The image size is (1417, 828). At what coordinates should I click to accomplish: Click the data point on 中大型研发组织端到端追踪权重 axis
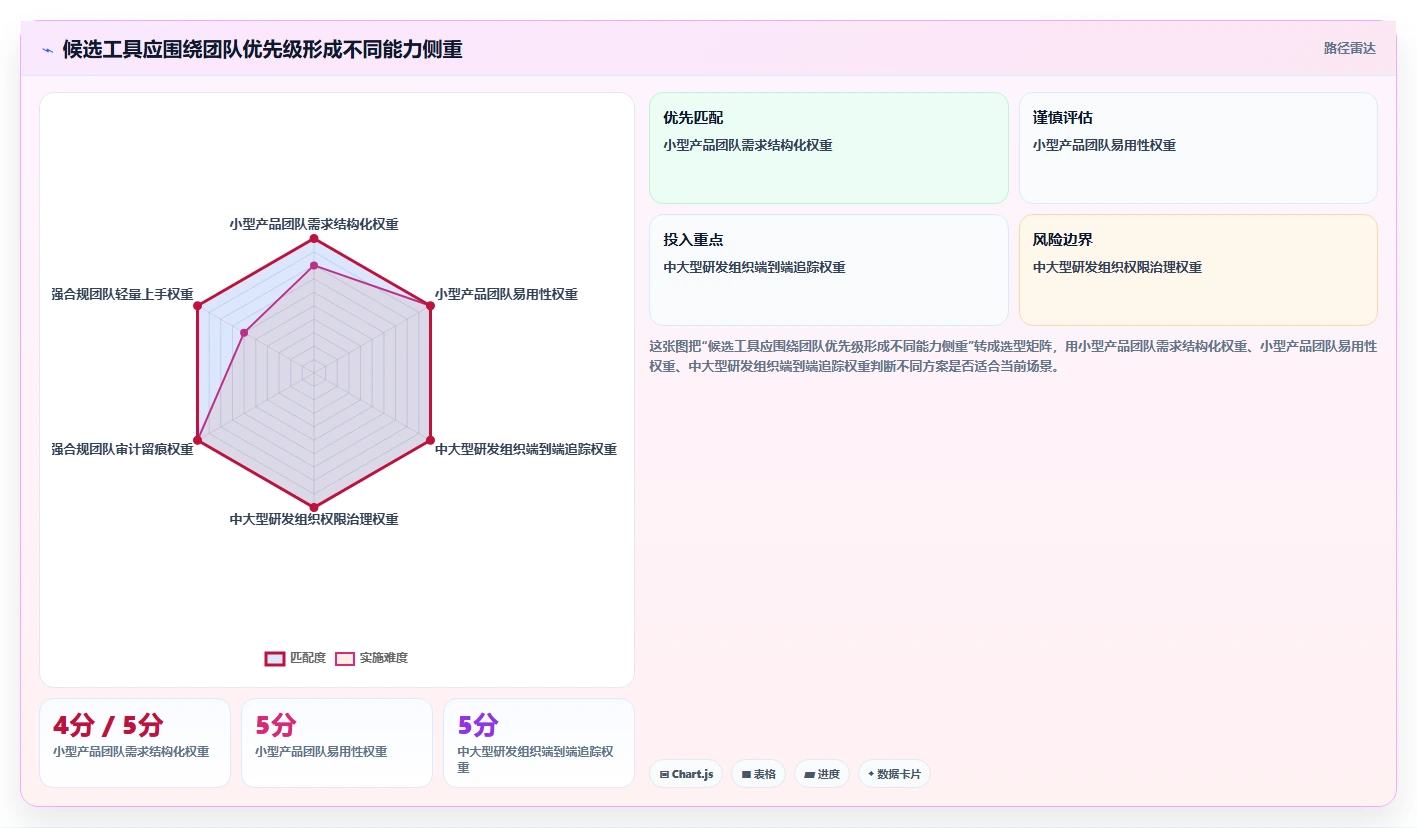[x=430, y=440]
